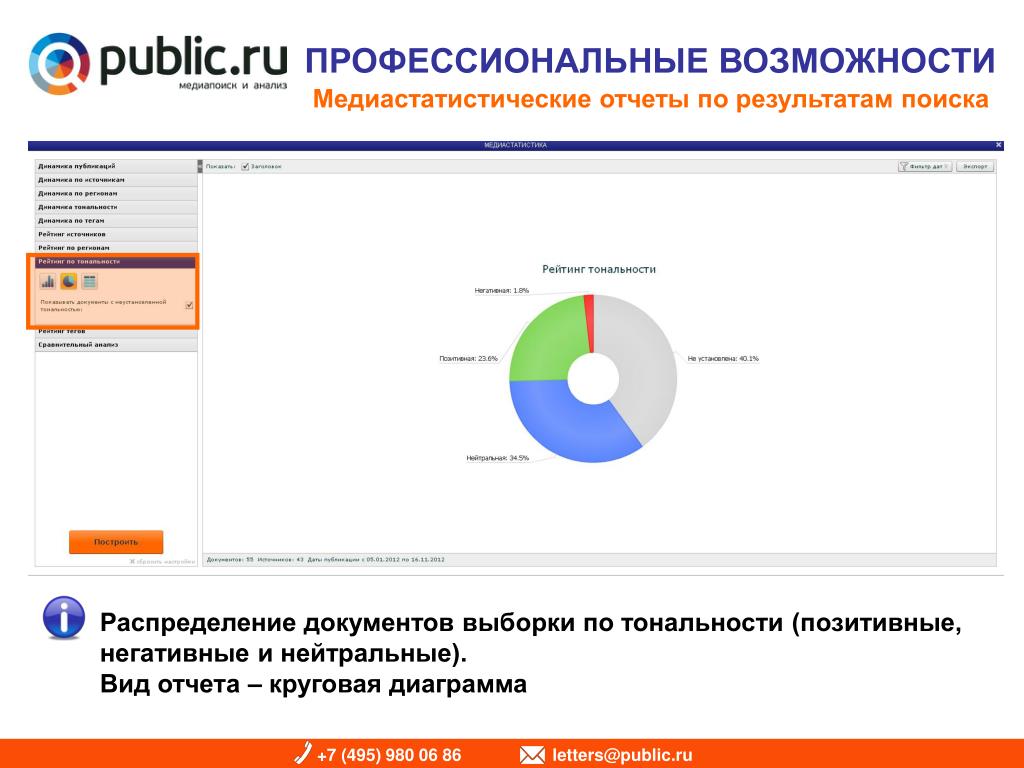Click the blue neutral pie segment
This screenshot has height=768, width=1024.
click(x=568, y=424)
